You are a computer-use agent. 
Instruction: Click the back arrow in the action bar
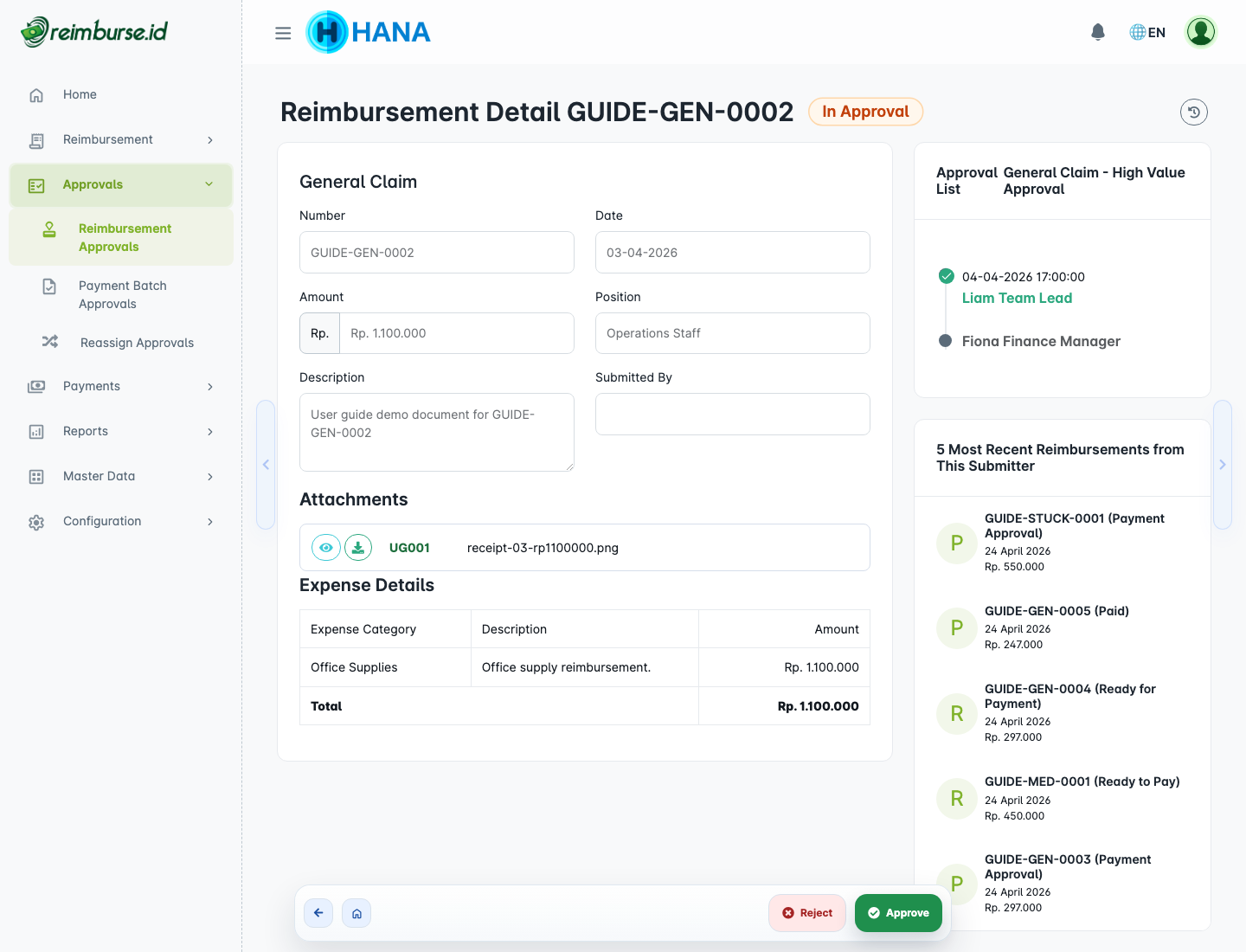pyautogui.click(x=318, y=913)
